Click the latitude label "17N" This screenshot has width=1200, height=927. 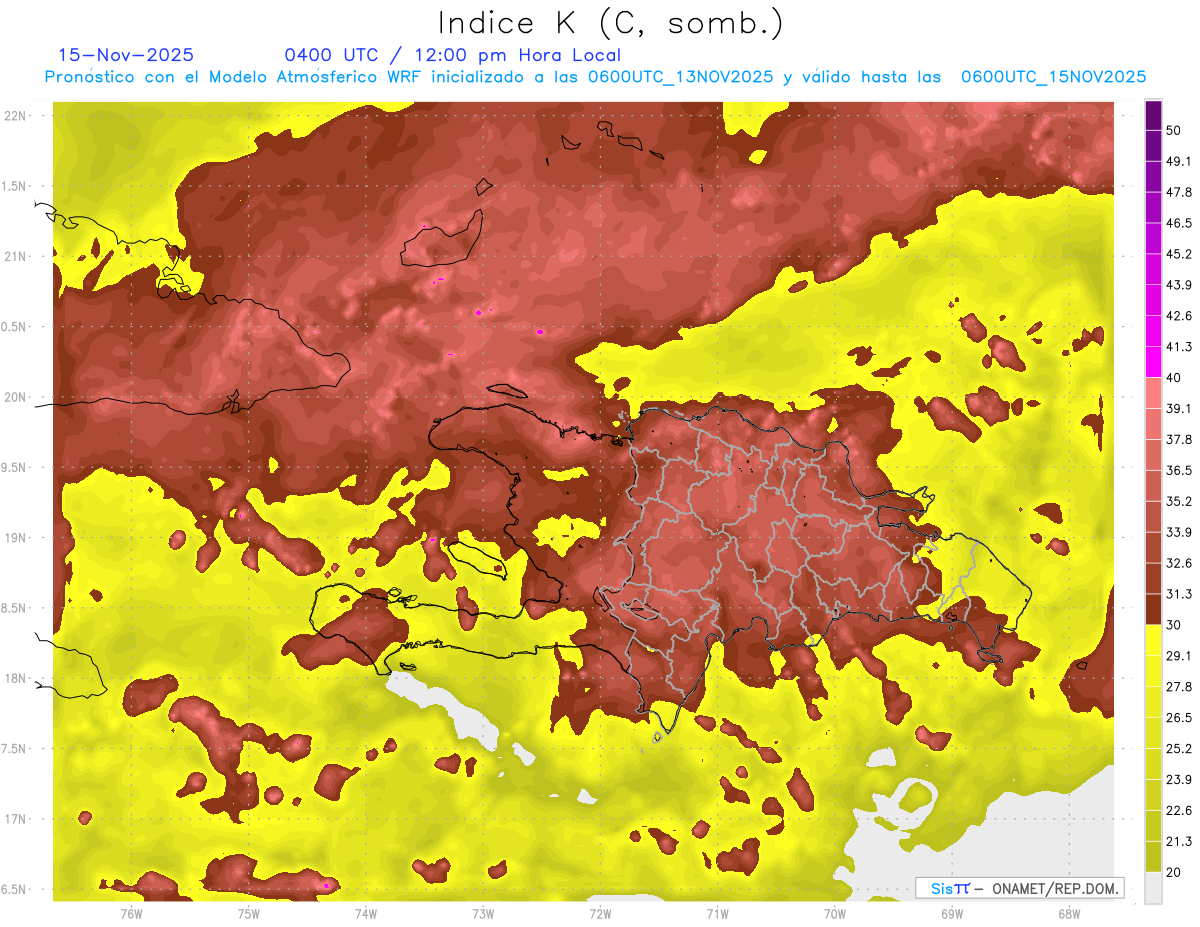[x=15, y=819]
